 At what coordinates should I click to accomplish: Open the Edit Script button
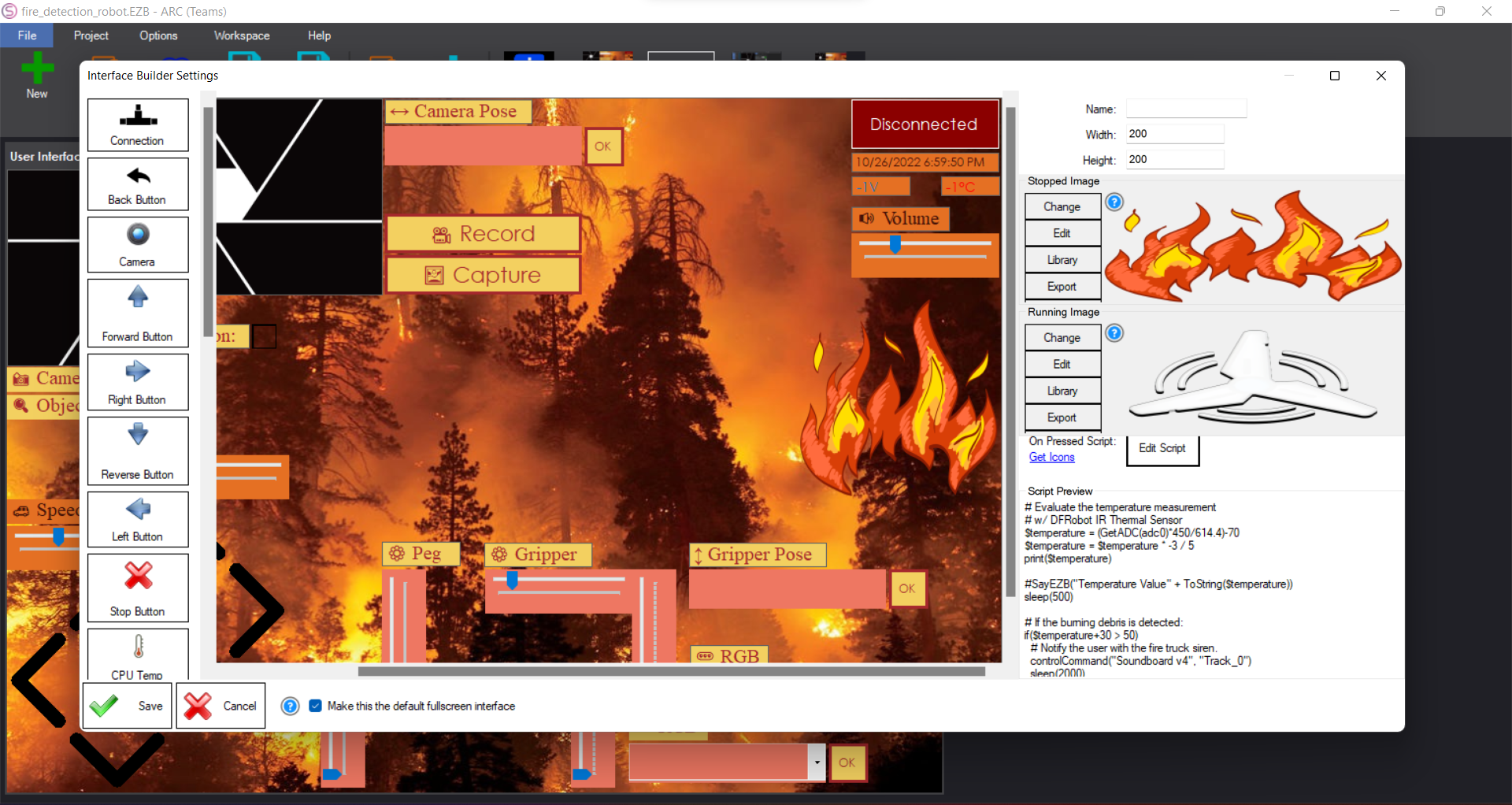pyautogui.click(x=1162, y=449)
